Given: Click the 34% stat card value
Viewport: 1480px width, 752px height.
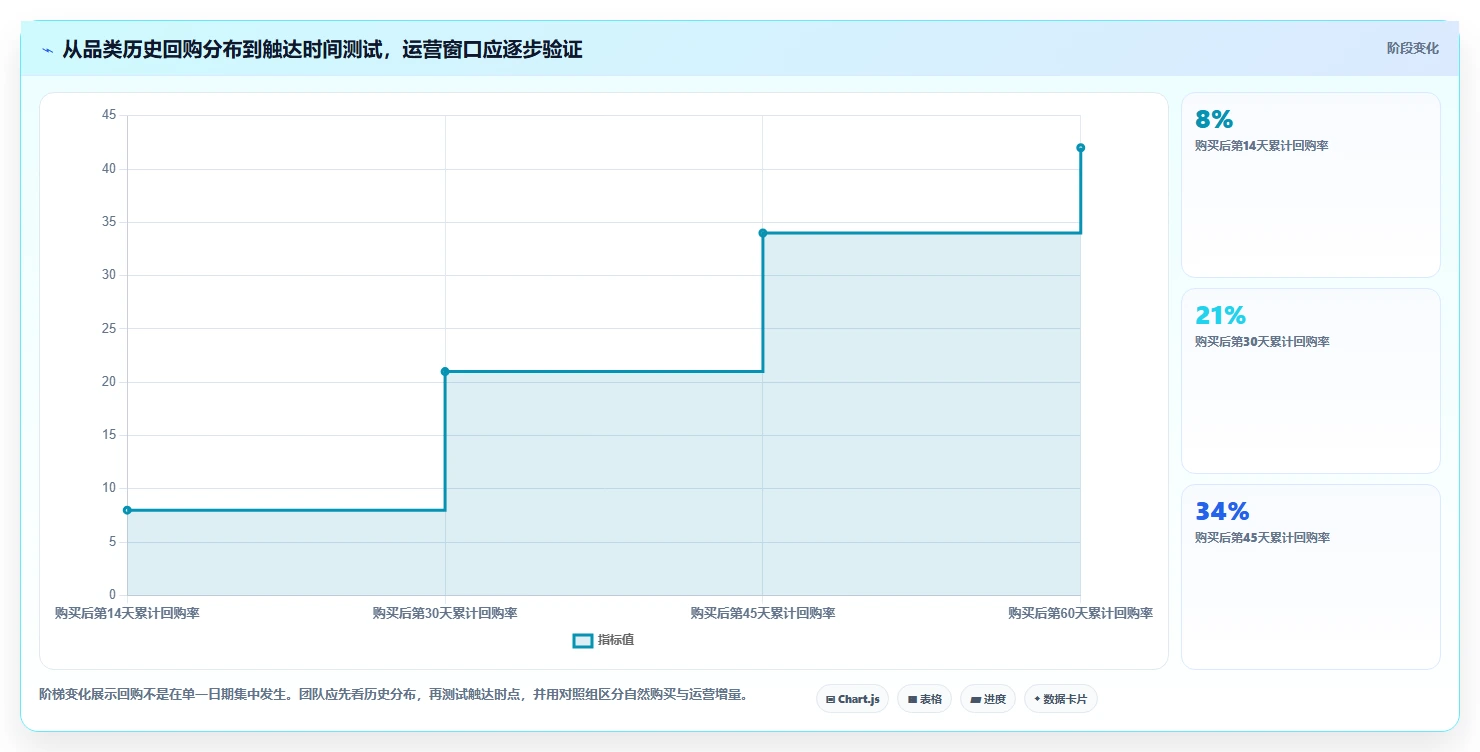Looking at the screenshot, I should pos(1222,511).
